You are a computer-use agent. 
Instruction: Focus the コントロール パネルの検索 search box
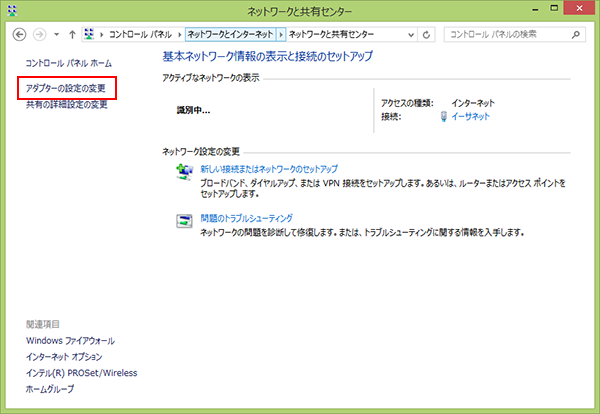(514, 34)
